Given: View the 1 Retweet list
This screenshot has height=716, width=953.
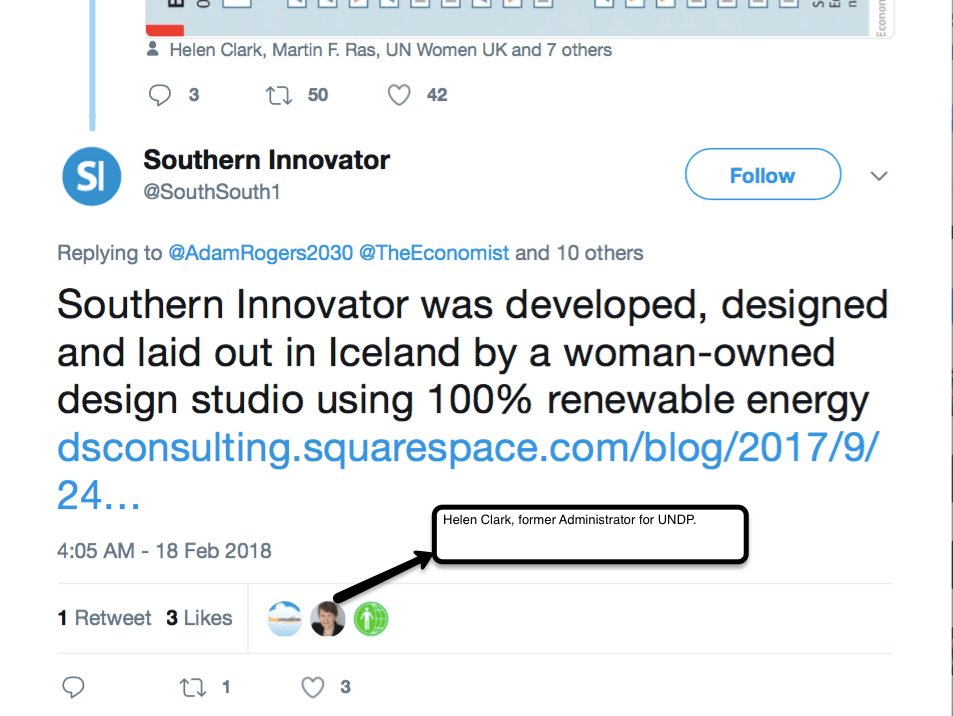Looking at the screenshot, I should pyautogui.click(x=104, y=618).
